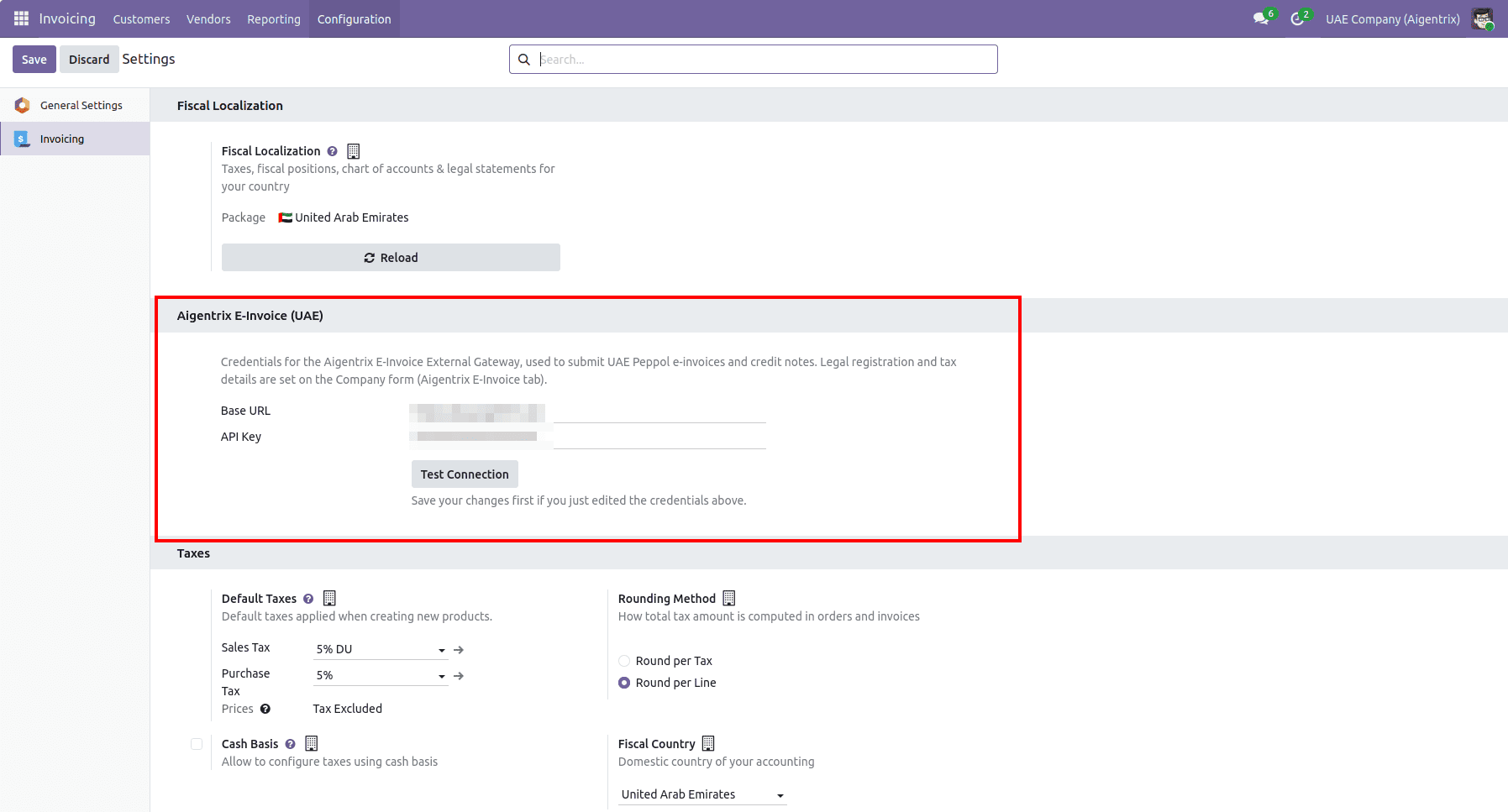Enable the Cash Basis checkbox
Viewport: 1508px width, 812px height.
click(197, 744)
